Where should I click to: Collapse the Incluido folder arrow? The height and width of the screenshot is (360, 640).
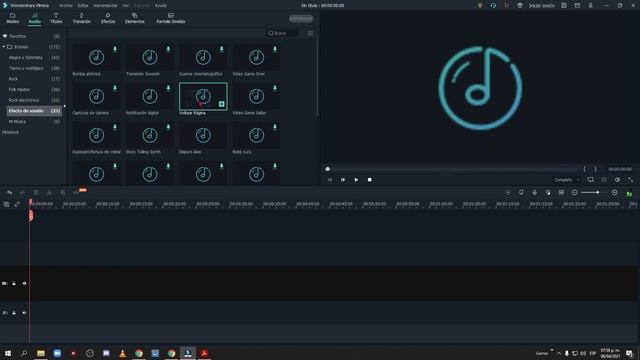click(4, 47)
